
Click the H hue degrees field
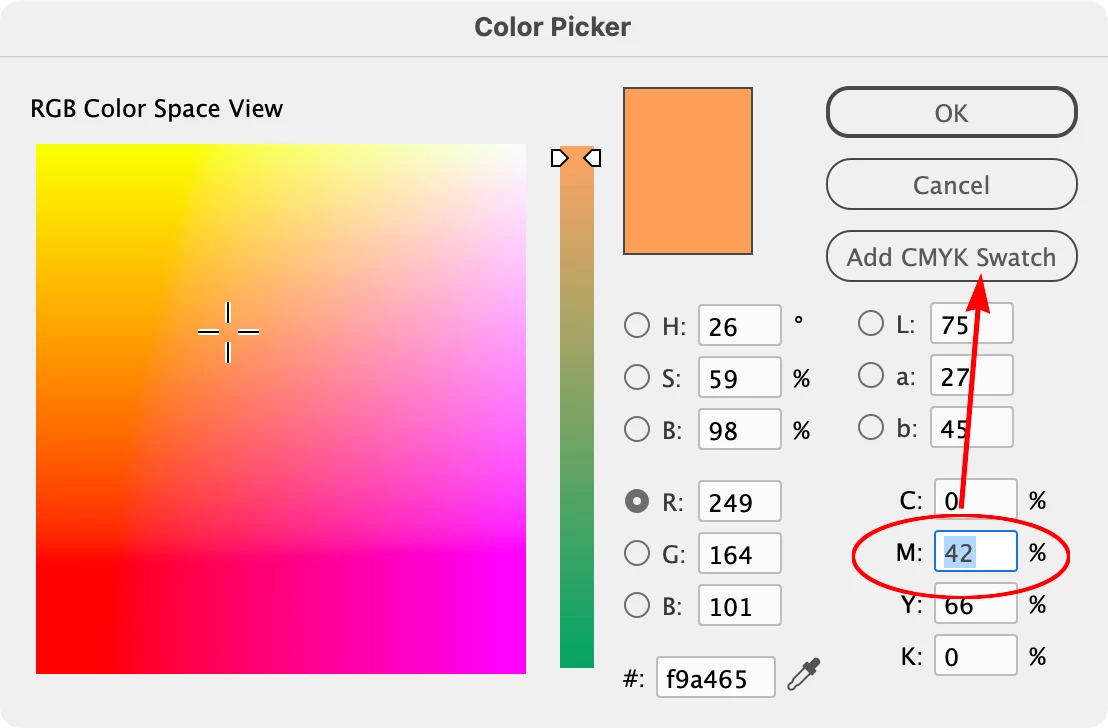coord(739,326)
